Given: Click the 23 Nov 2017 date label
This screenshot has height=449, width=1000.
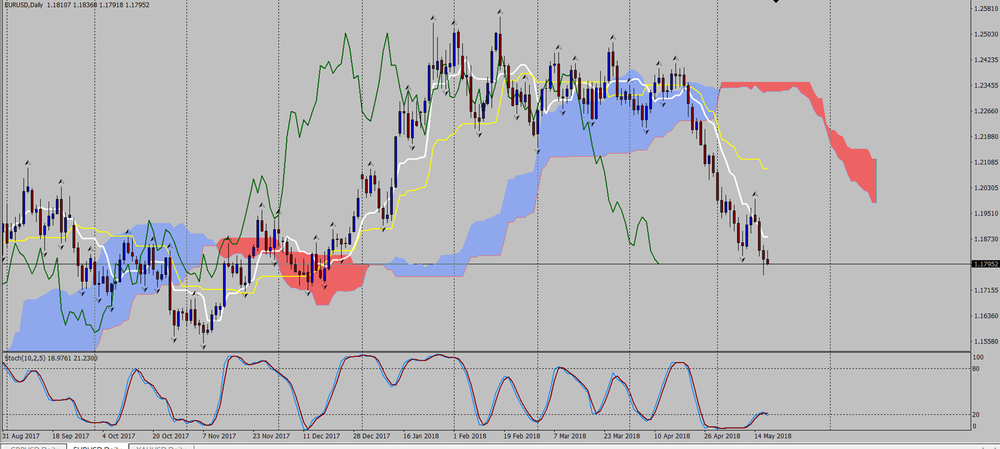Looking at the screenshot, I should click(x=270, y=436).
